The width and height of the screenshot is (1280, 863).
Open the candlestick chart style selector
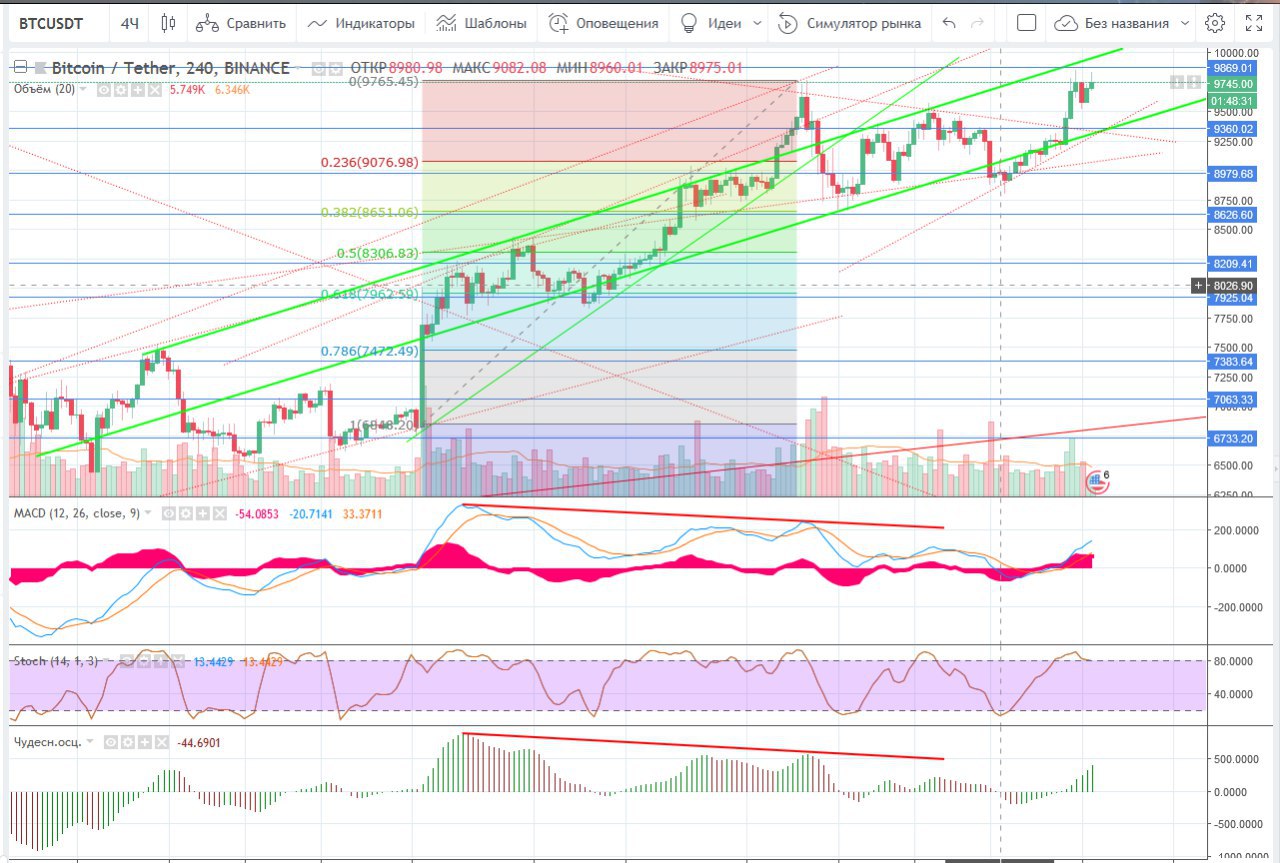click(x=167, y=22)
